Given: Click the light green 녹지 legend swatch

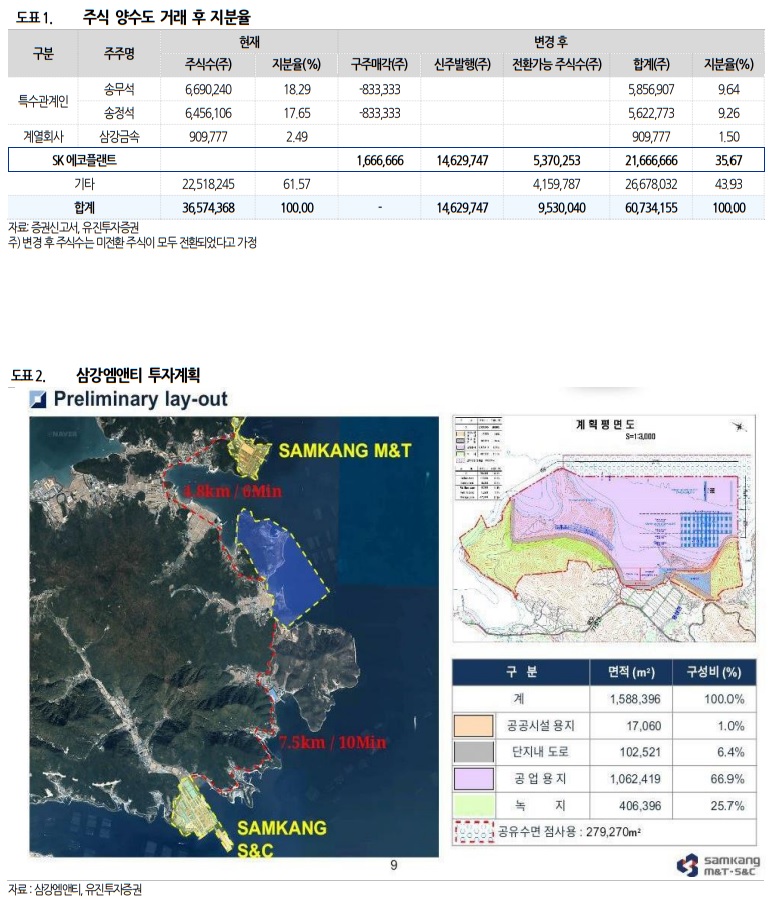Looking at the screenshot, I should [473, 806].
